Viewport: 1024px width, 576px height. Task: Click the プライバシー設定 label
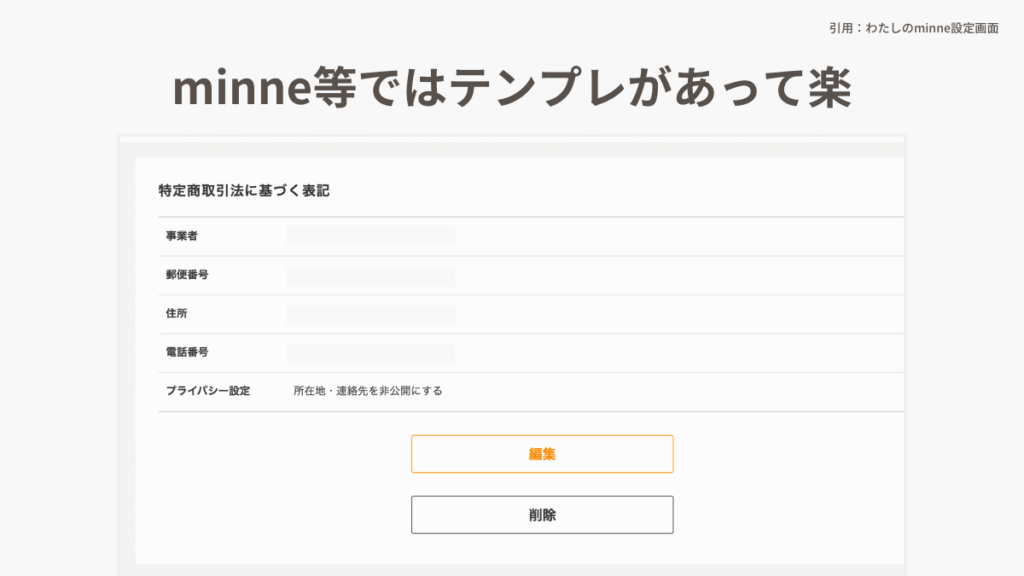(x=208, y=391)
